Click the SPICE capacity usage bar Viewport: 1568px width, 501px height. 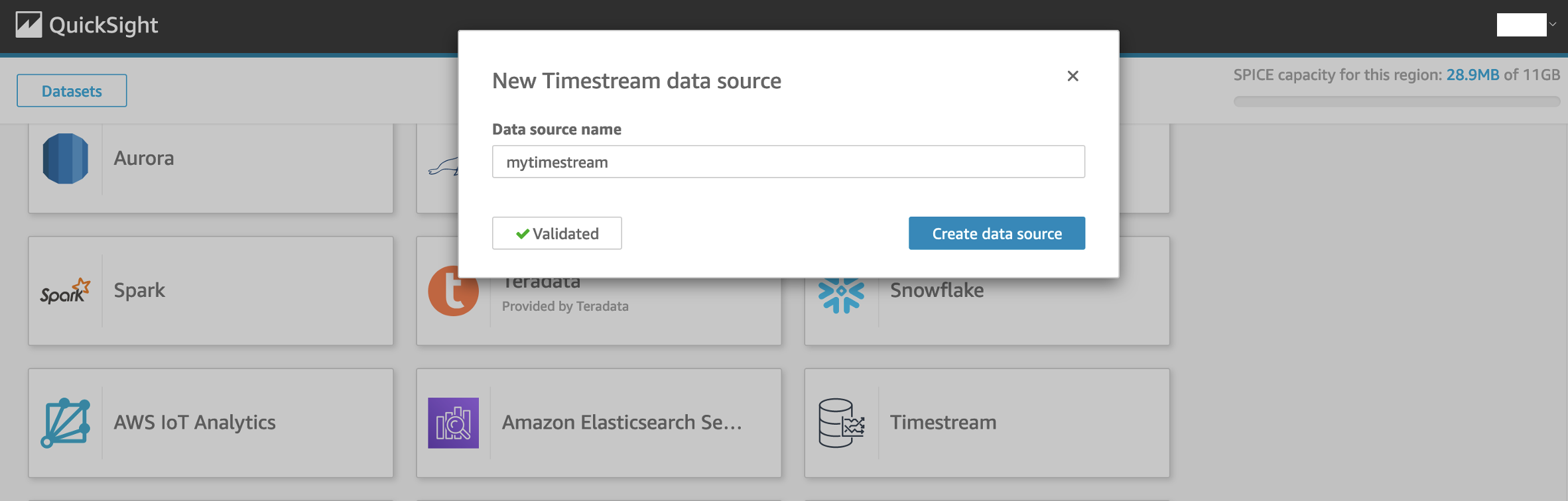pyautogui.click(x=1396, y=101)
